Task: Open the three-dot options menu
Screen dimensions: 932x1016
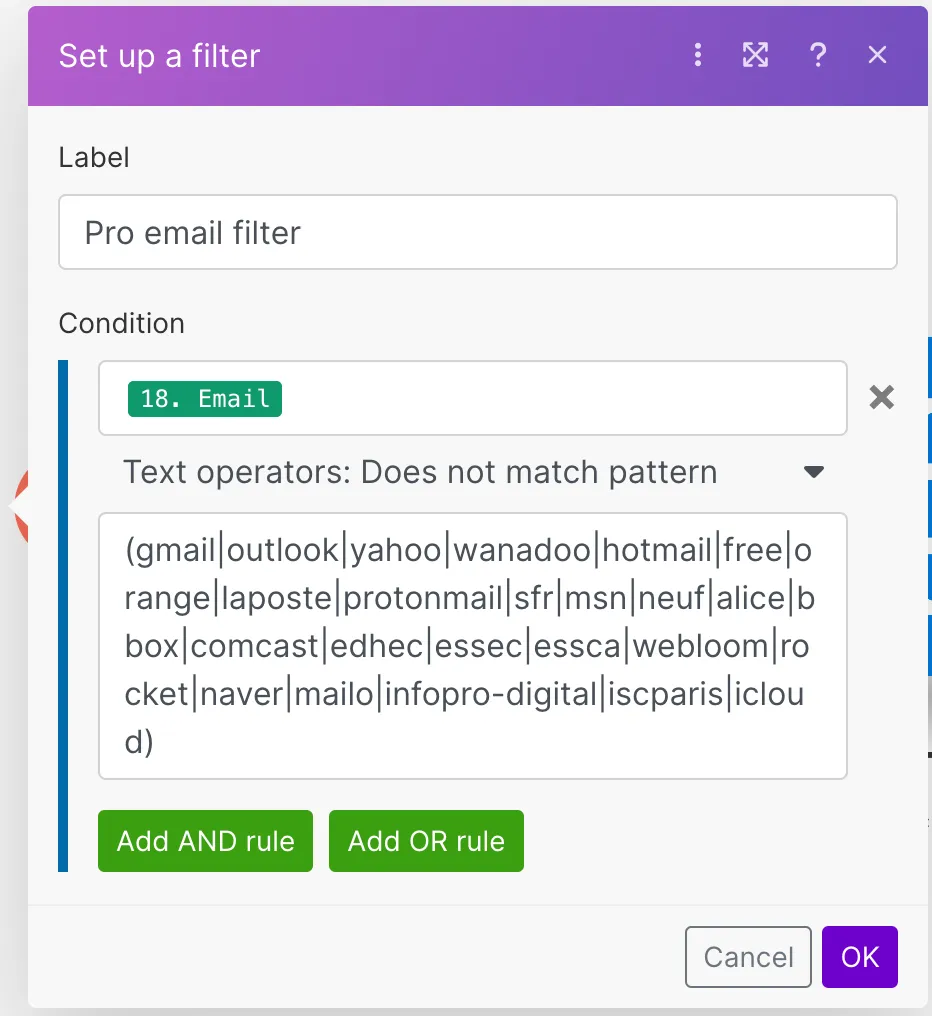Action: pyautogui.click(x=697, y=55)
